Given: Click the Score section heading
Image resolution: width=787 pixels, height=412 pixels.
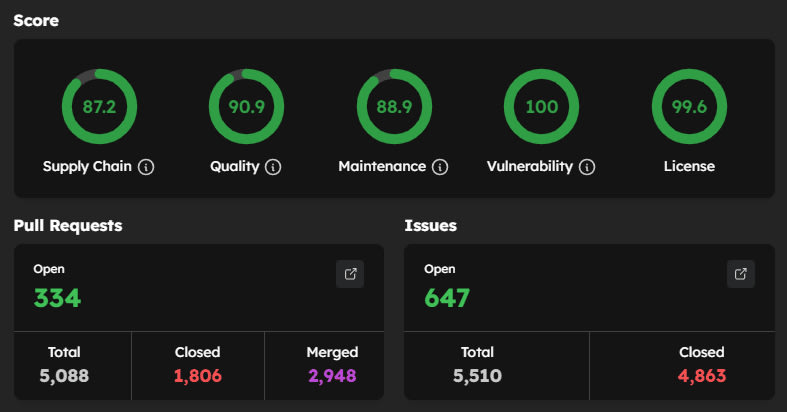Looking at the screenshot, I should (x=36, y=20).
